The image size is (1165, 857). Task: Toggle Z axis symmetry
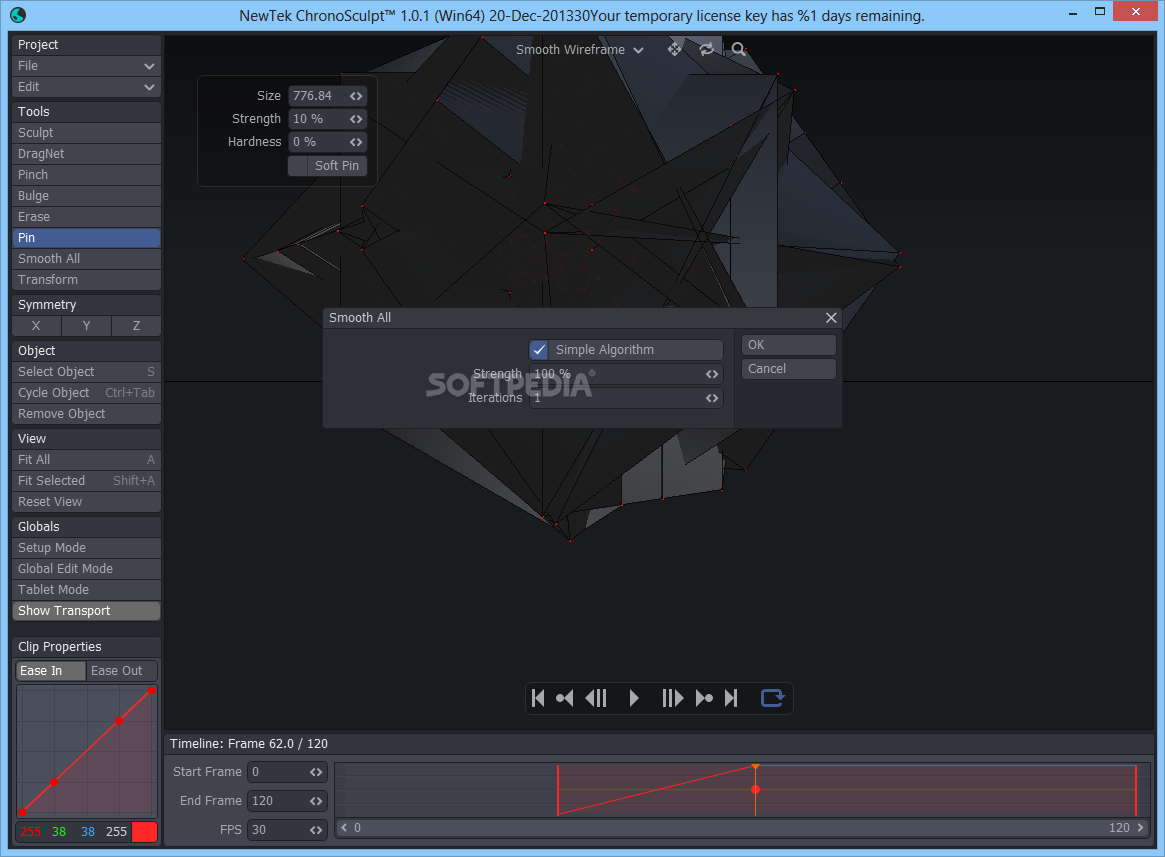[136, 326]
